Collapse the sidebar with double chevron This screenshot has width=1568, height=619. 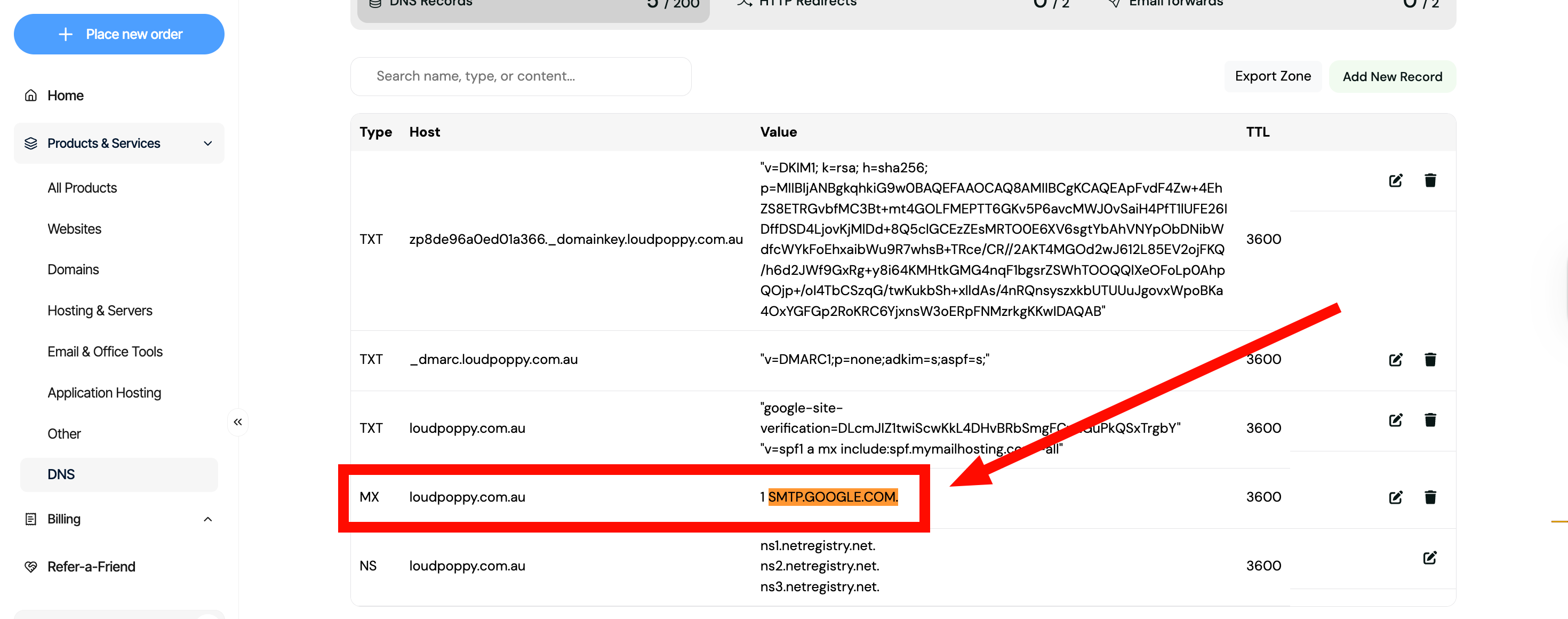pos(237,422)
